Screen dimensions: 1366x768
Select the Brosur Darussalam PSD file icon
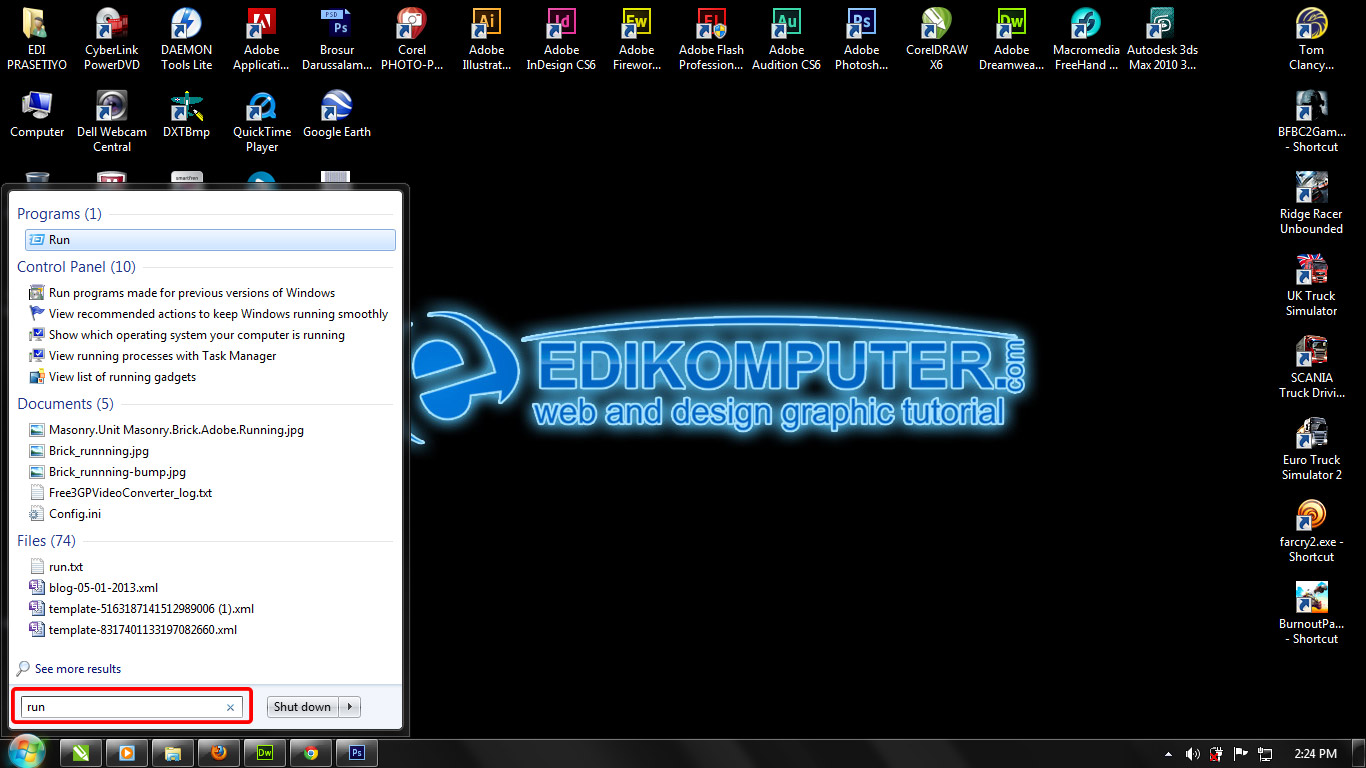click(x=337, y=39)
